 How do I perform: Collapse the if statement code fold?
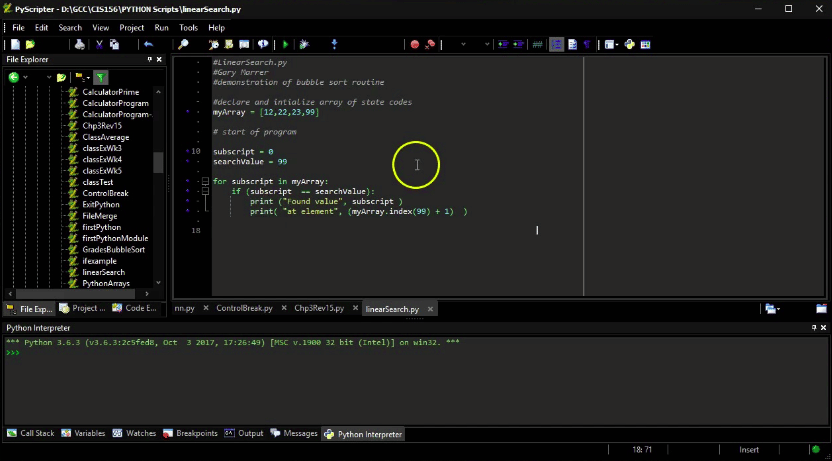tap(205, 192)
